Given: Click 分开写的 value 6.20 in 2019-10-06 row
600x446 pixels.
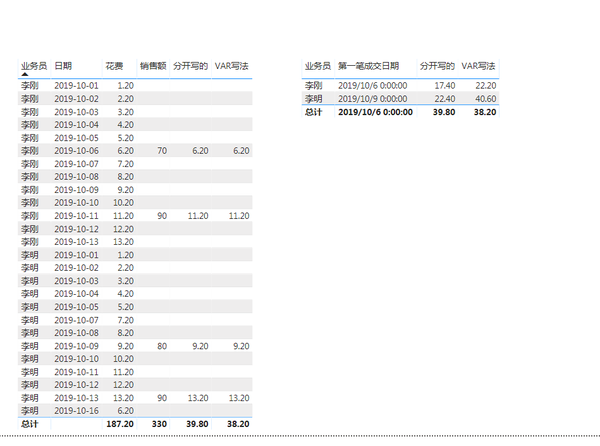Looking at the screenshot, I should point(200,151).
